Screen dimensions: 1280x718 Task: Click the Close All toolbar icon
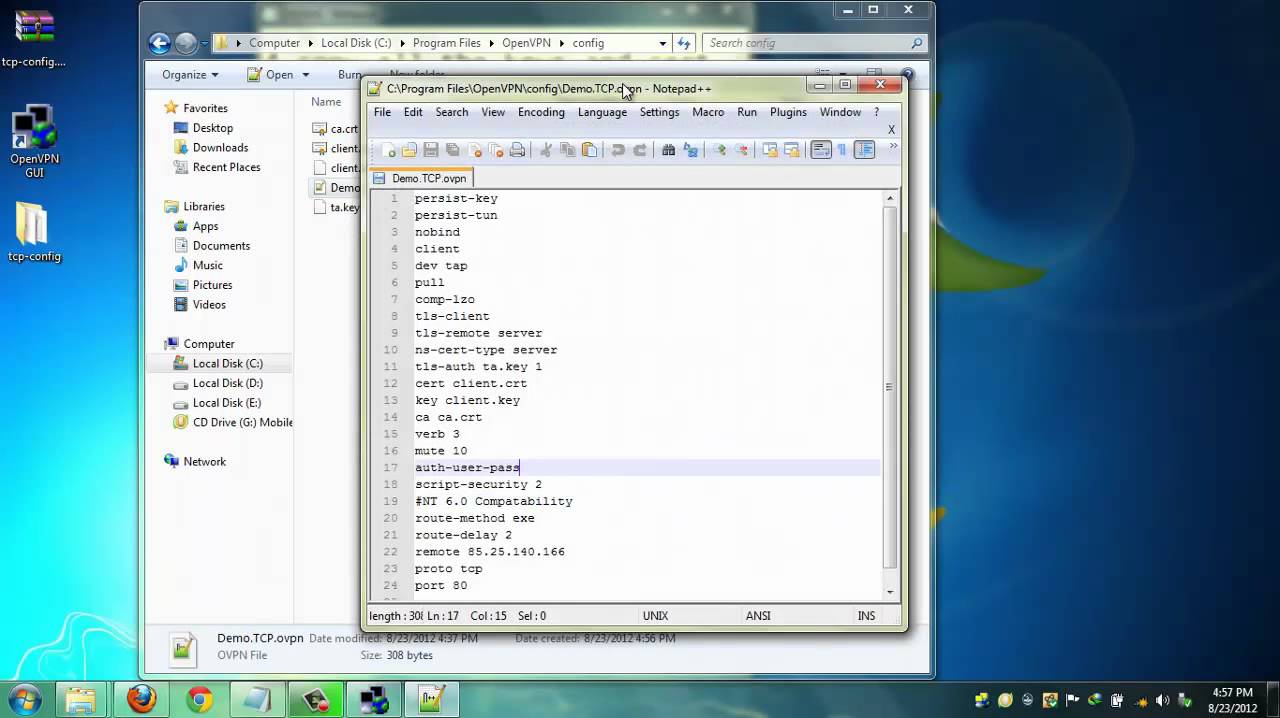[497, 150]
